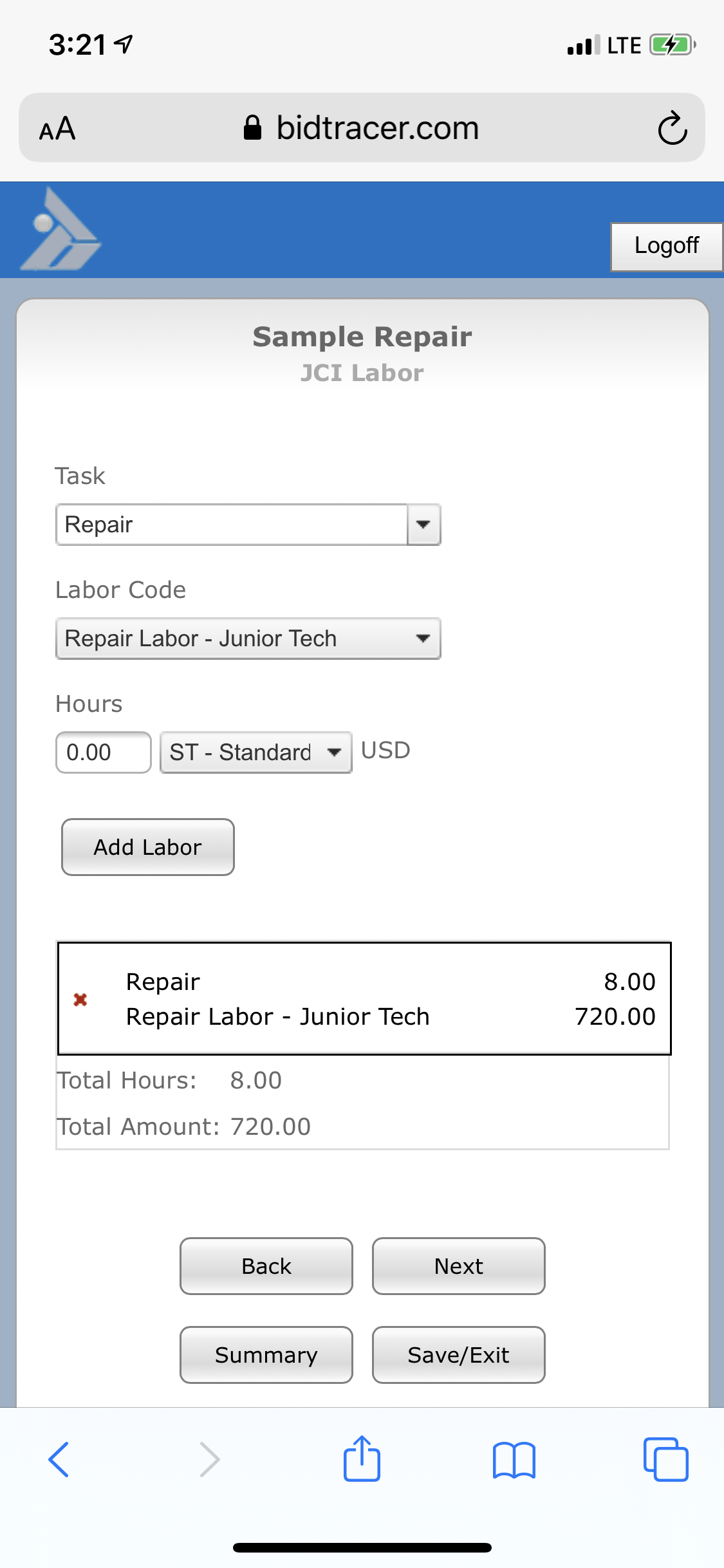Tap the lock icon beside bidtracer.com
The width and height of the screenshot is (724, 1568).
[252, 127]
